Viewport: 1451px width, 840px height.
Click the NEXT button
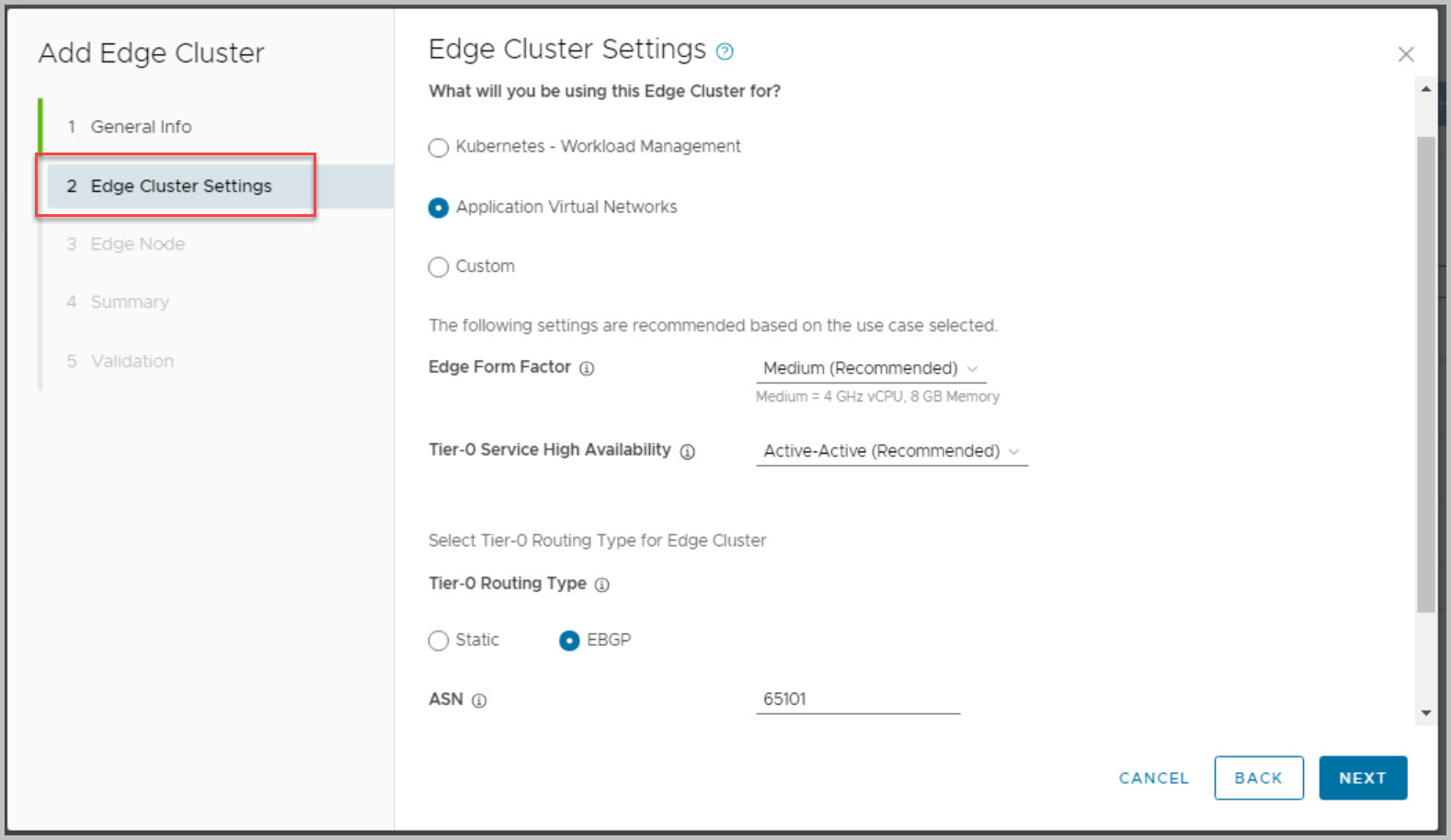1362,778
